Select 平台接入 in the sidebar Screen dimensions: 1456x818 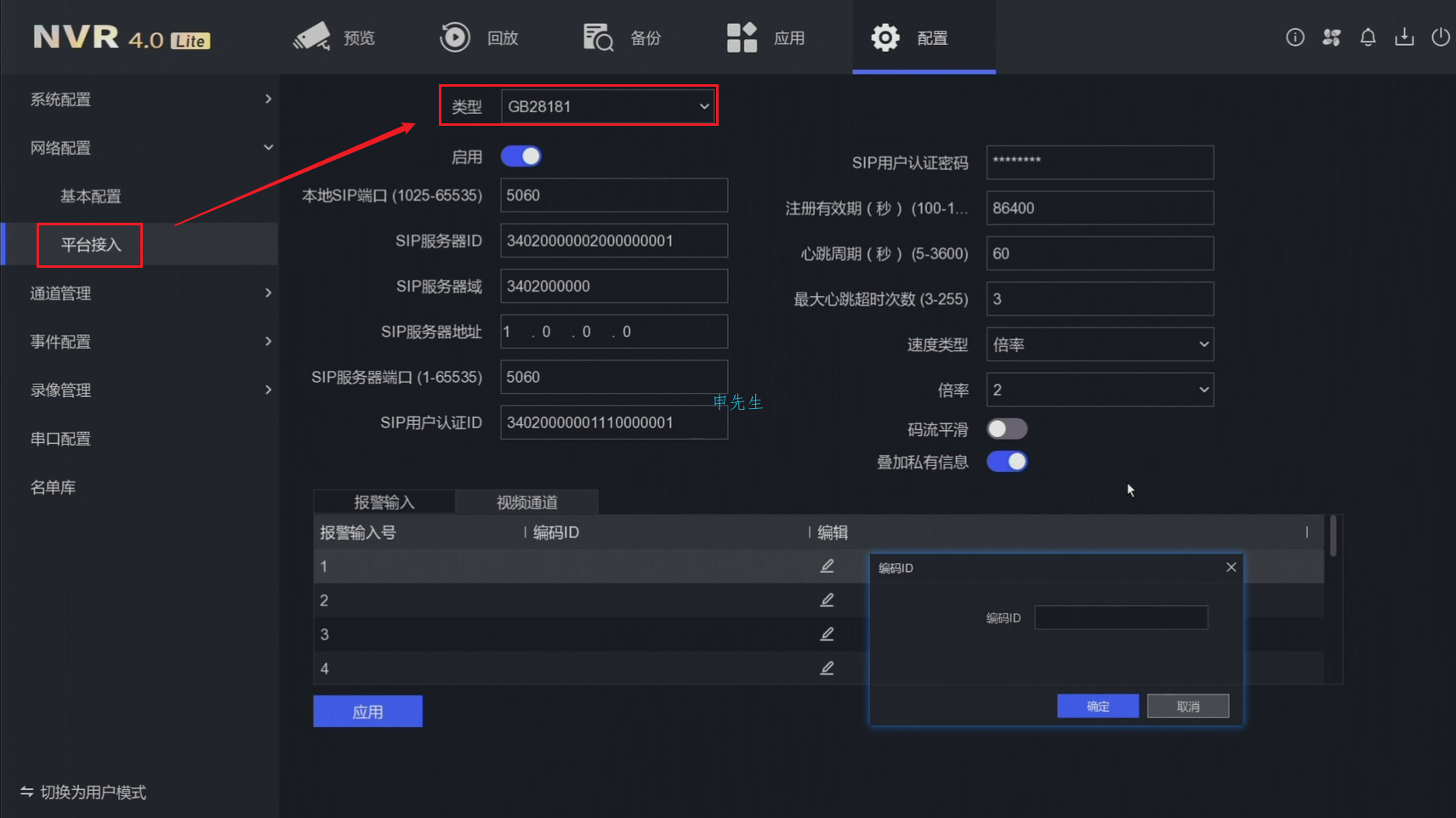point(88,245)
